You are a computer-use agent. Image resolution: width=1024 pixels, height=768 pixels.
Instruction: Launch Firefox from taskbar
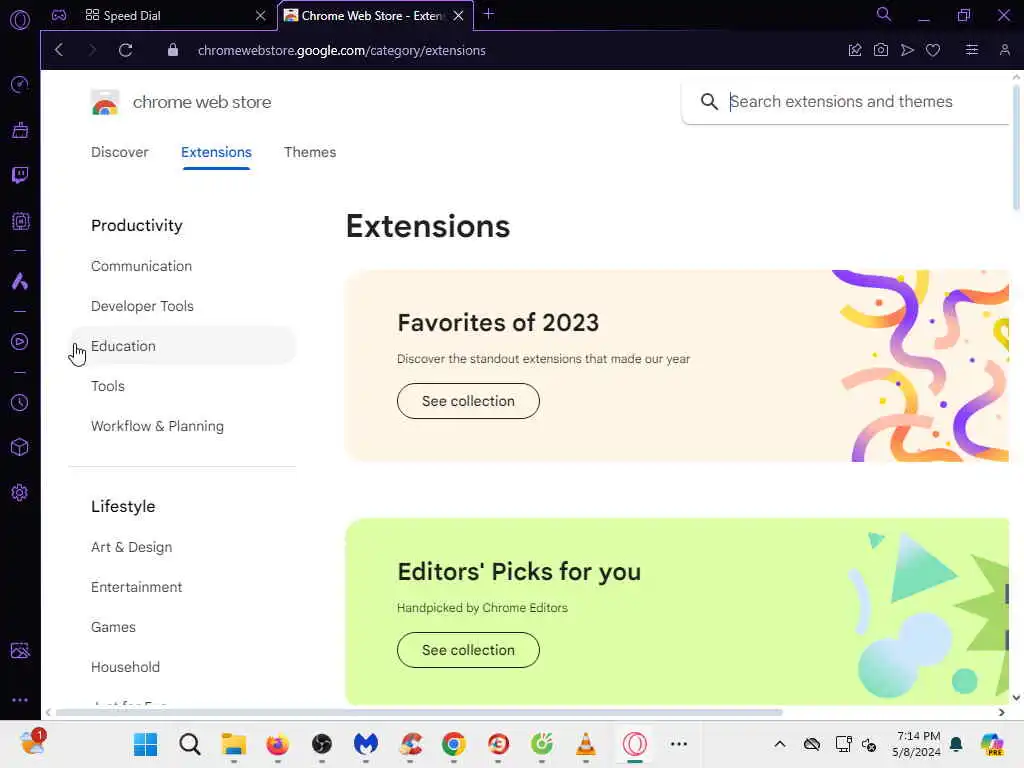click(x=278, y=744)
